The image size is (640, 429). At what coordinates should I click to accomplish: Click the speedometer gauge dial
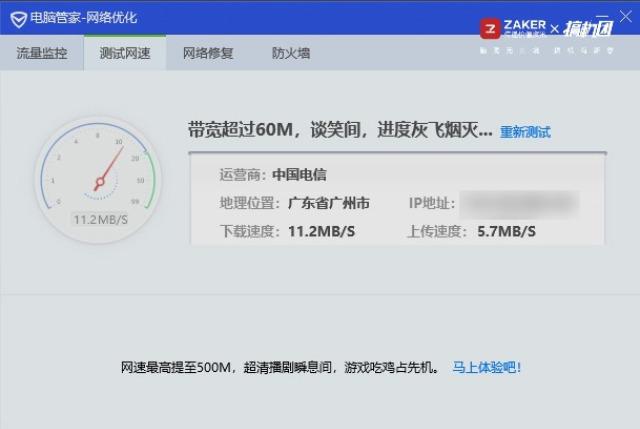(98, 180)
